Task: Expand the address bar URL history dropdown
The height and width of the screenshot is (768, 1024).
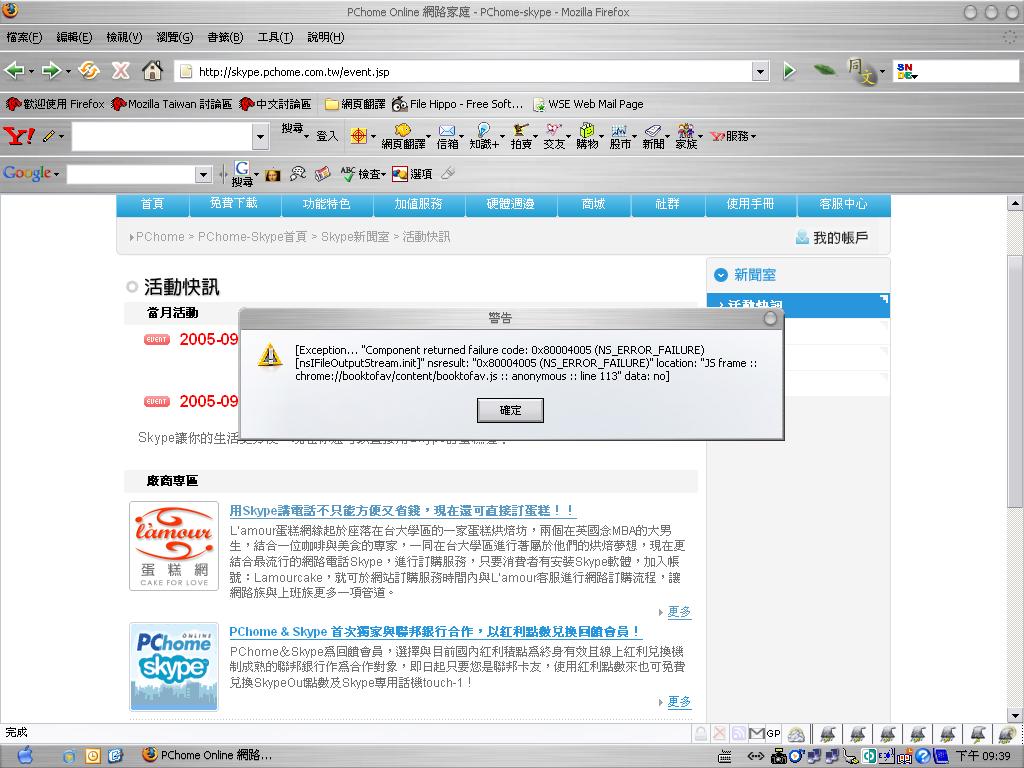Action: (x=760, y=72)
